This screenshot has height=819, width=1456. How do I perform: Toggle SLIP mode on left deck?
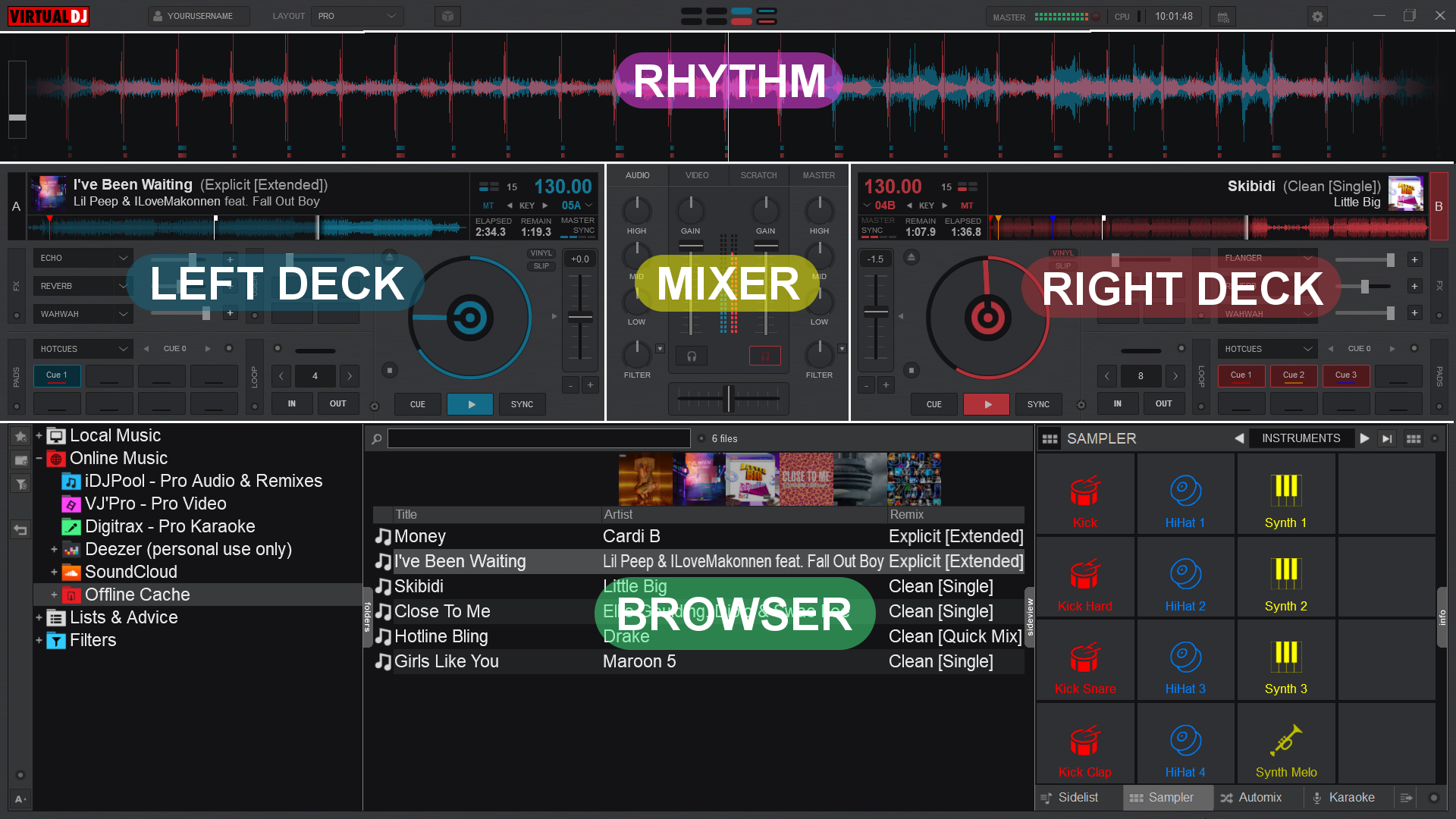click(x=541, y=266)
